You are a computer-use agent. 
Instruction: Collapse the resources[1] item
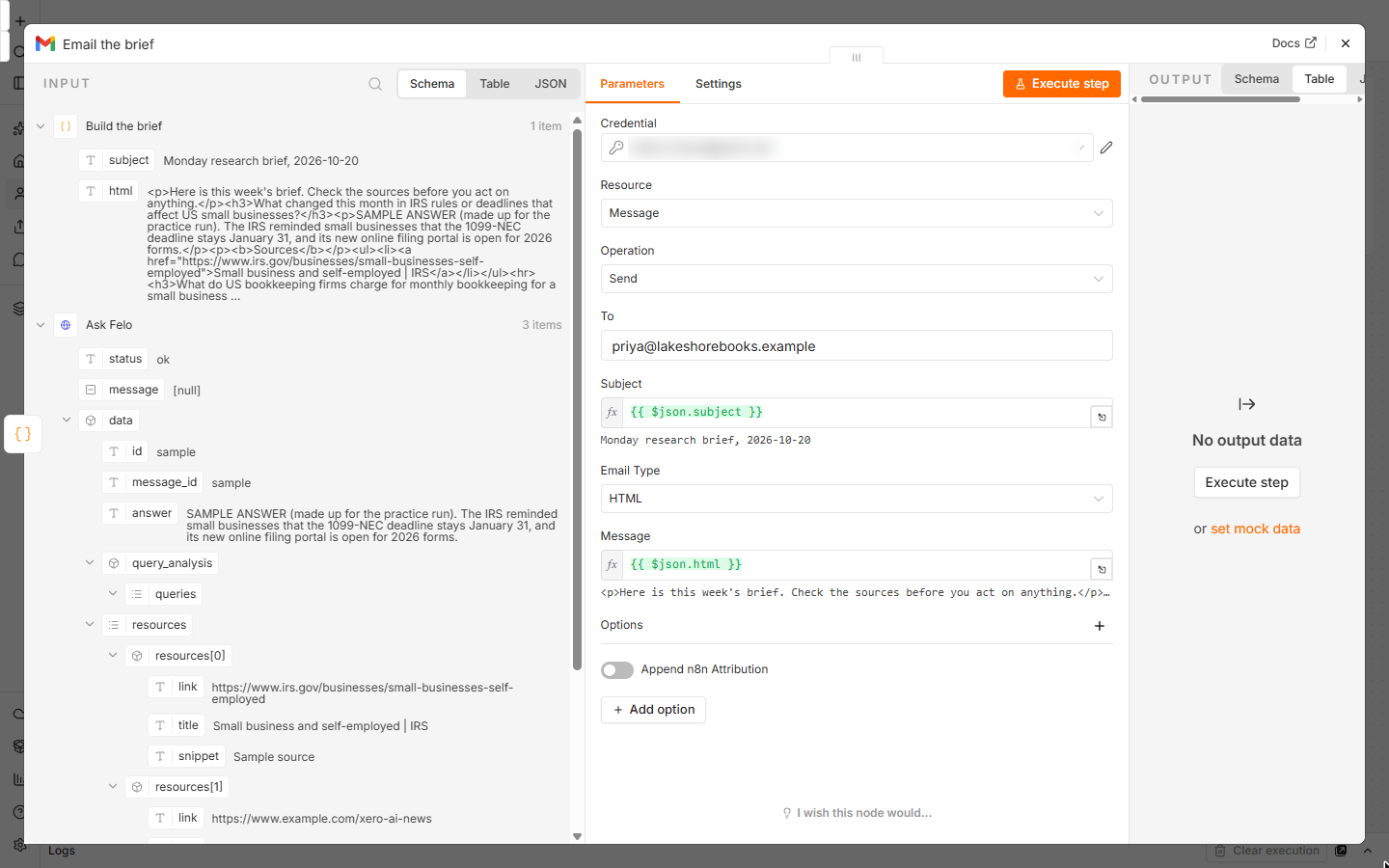(x=113, y=787)
